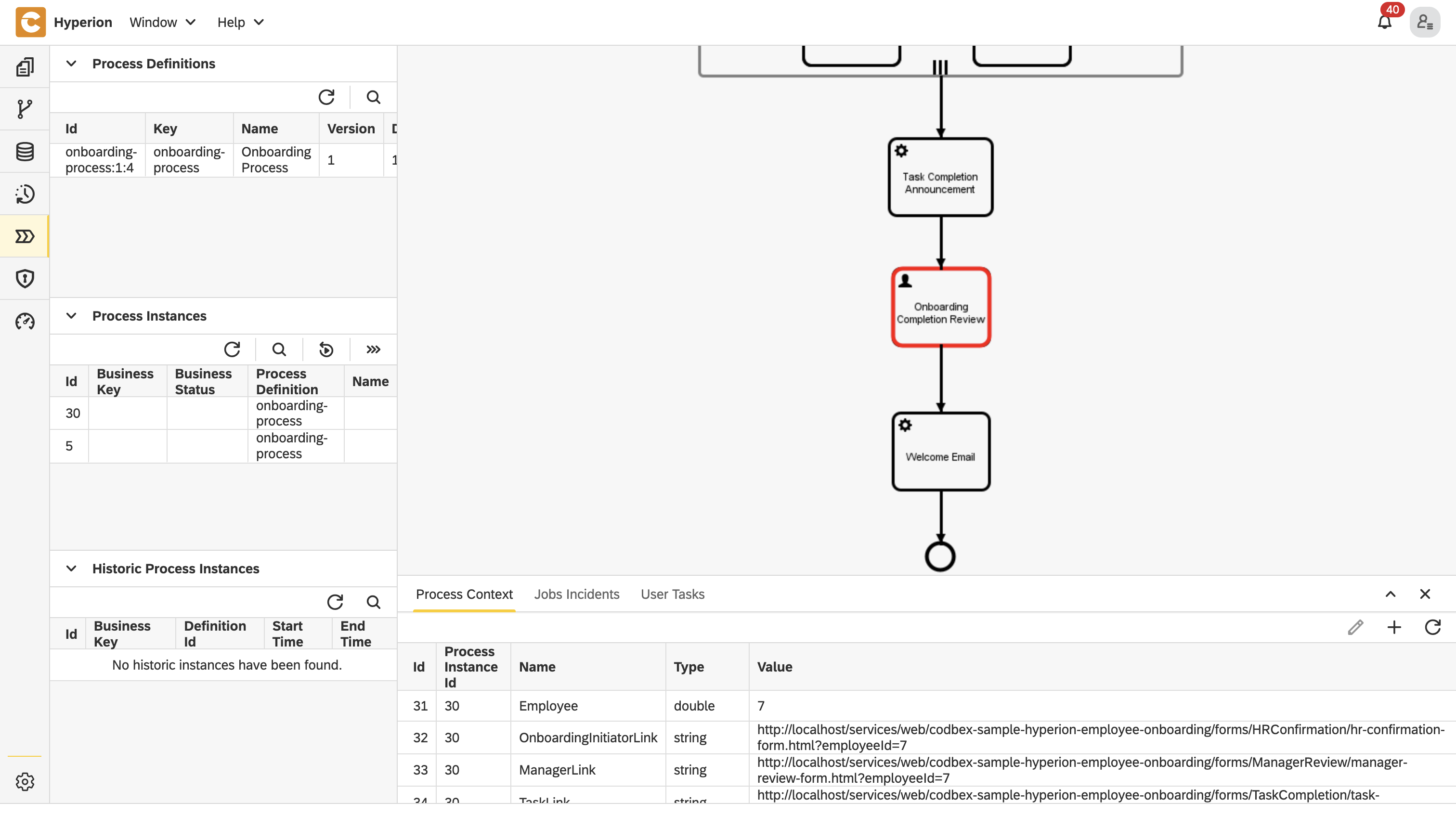
Task: Search in Historic Process Instances
Action: click(373, 602)
